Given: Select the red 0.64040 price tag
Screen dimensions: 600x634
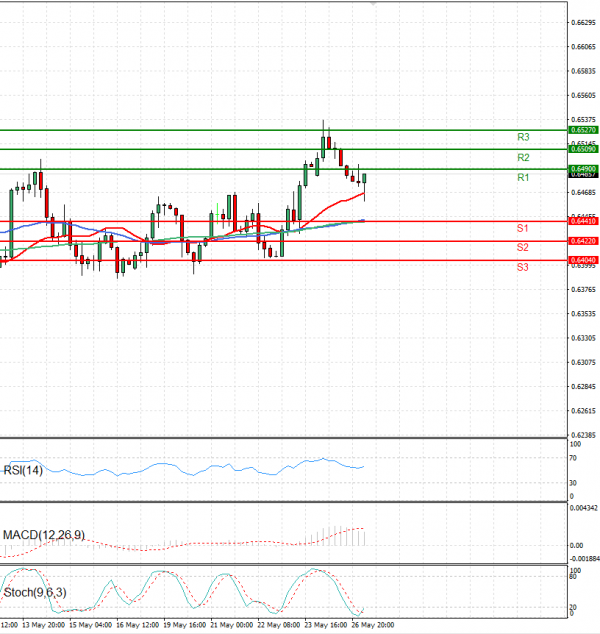Looking at the screenshot, I should tap(583, 260).
